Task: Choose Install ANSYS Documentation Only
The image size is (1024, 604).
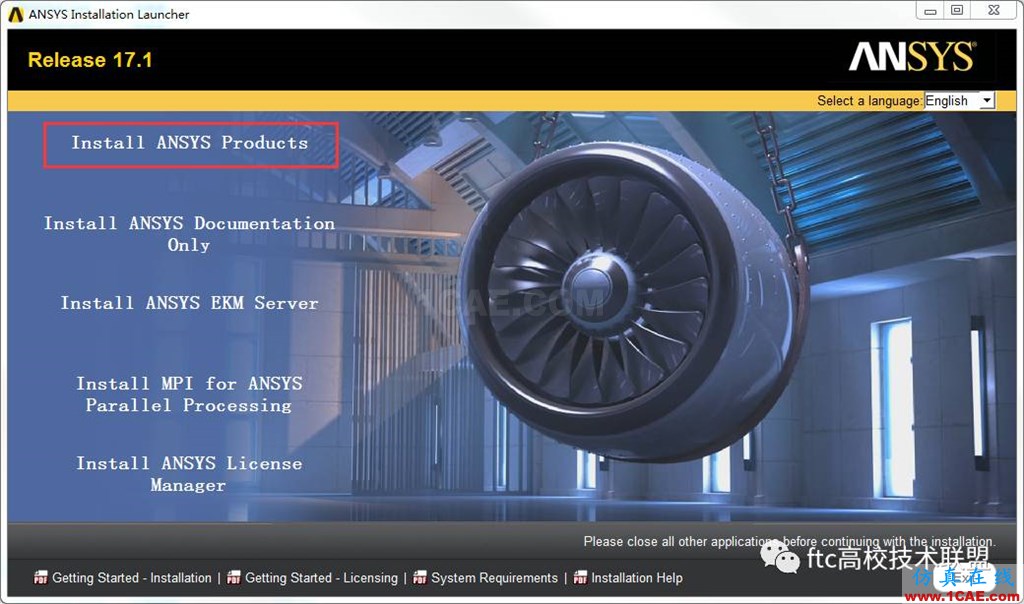Action: (x=189, y=234)
